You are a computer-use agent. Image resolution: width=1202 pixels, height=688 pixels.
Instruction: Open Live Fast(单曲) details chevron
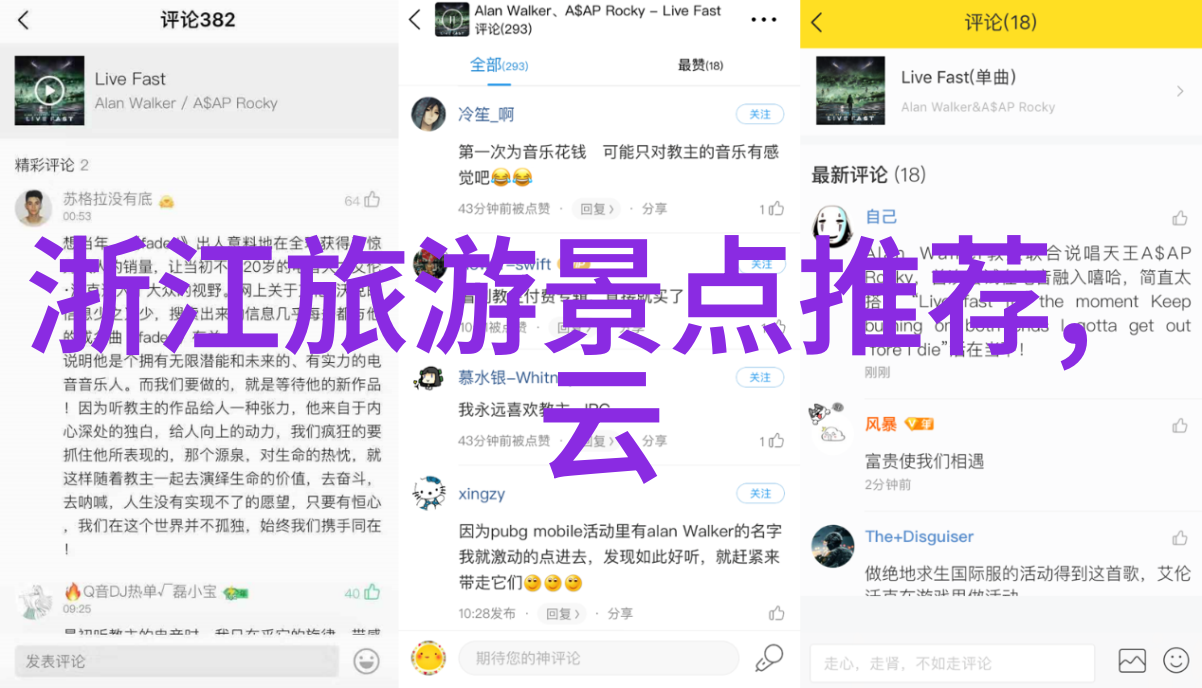[x=1179, y=91]
